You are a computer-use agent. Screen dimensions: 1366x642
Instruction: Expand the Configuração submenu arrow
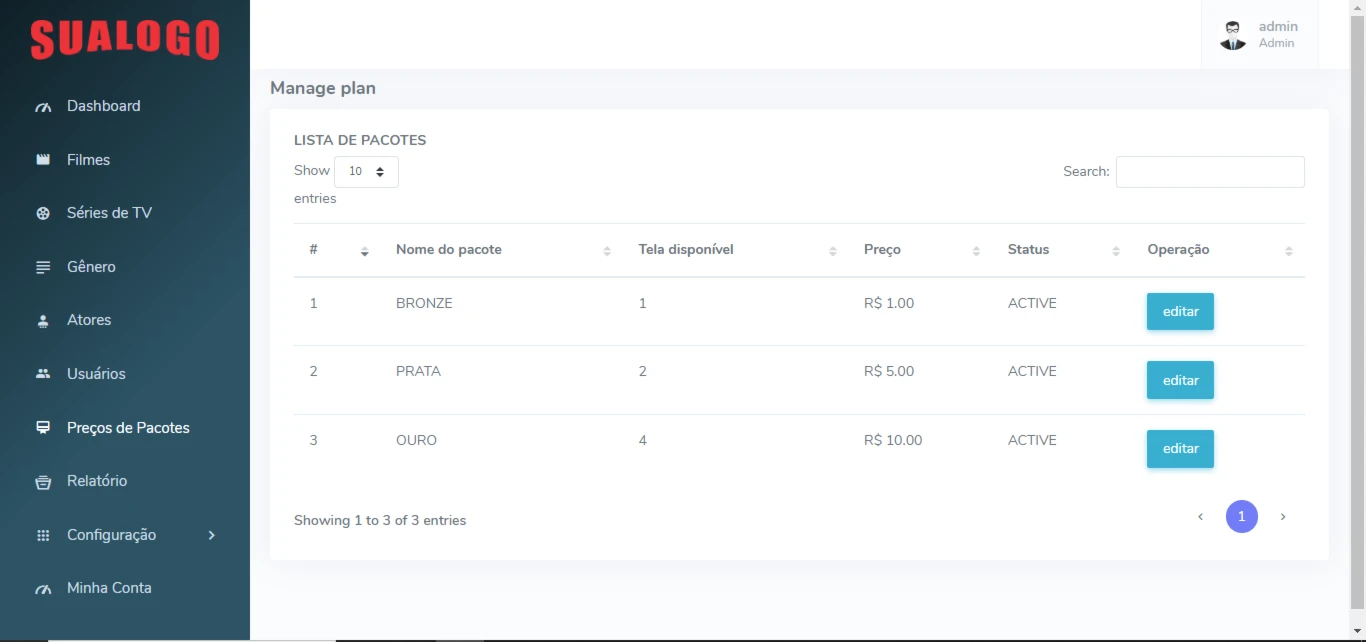(x=211, y=535)
